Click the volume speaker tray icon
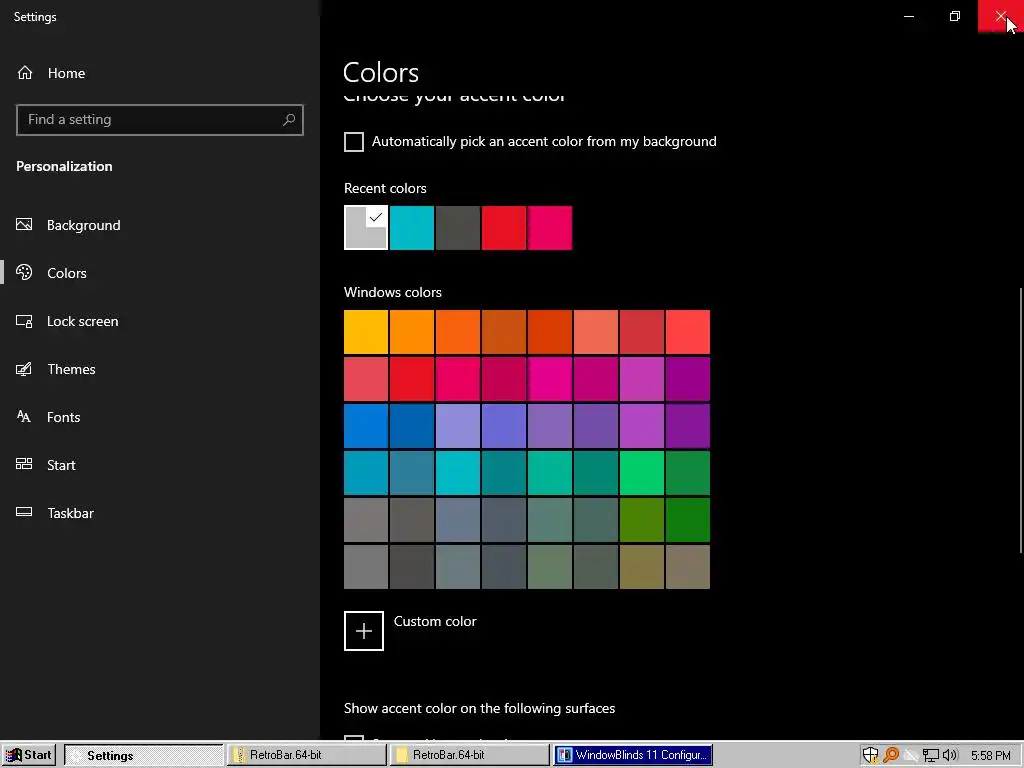Image resolution: width=1024 pixels, height=768 pixels. (950, 756)
